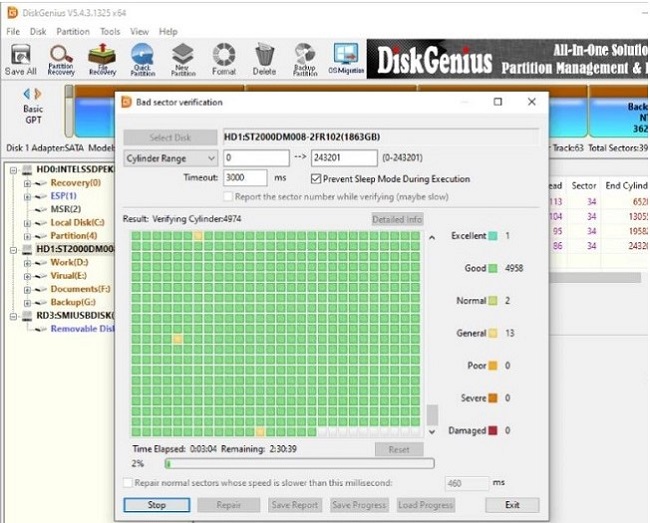650x523 pixels.
Task: Click the Save Report button
Action: (295, 505)
